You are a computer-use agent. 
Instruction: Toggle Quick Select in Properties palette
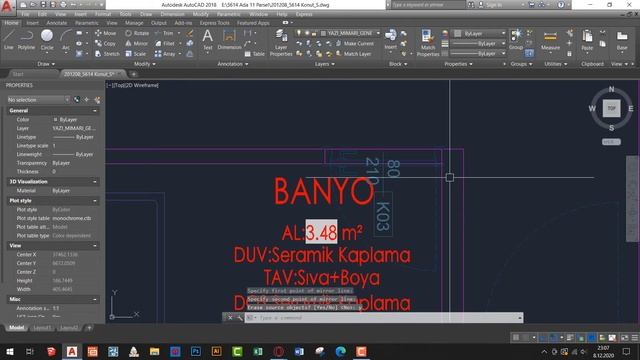point(97,100)
